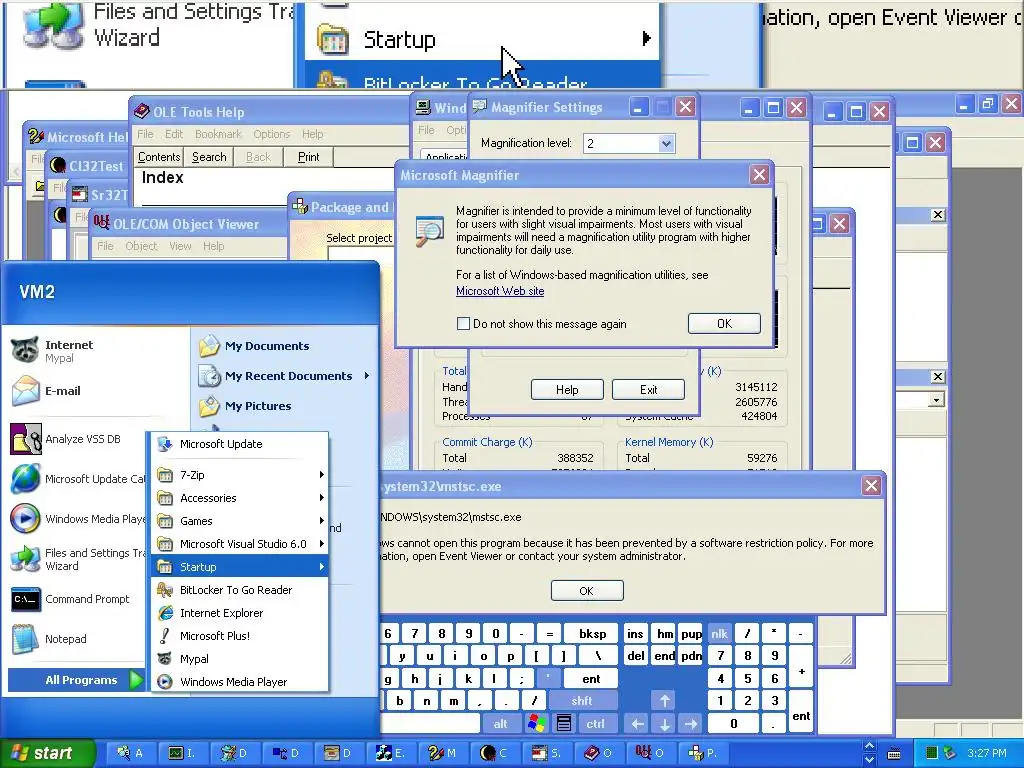Open Microsoft Update Catalog pinned item
The width and height of the screenshot is (1024, 768).
(78, 479)
